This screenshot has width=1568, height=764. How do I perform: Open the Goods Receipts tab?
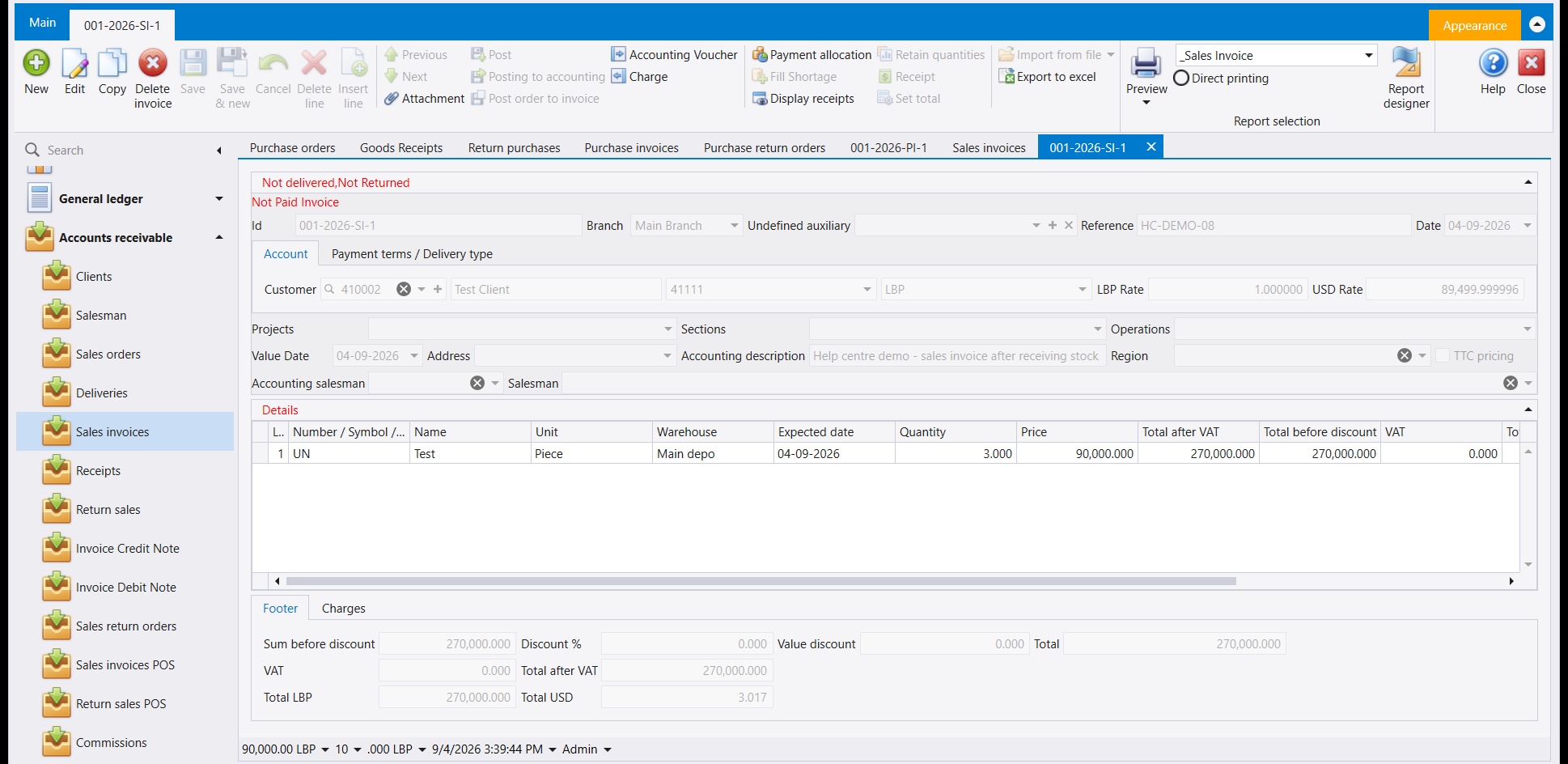pyautogui.click(x=401, y=148)
